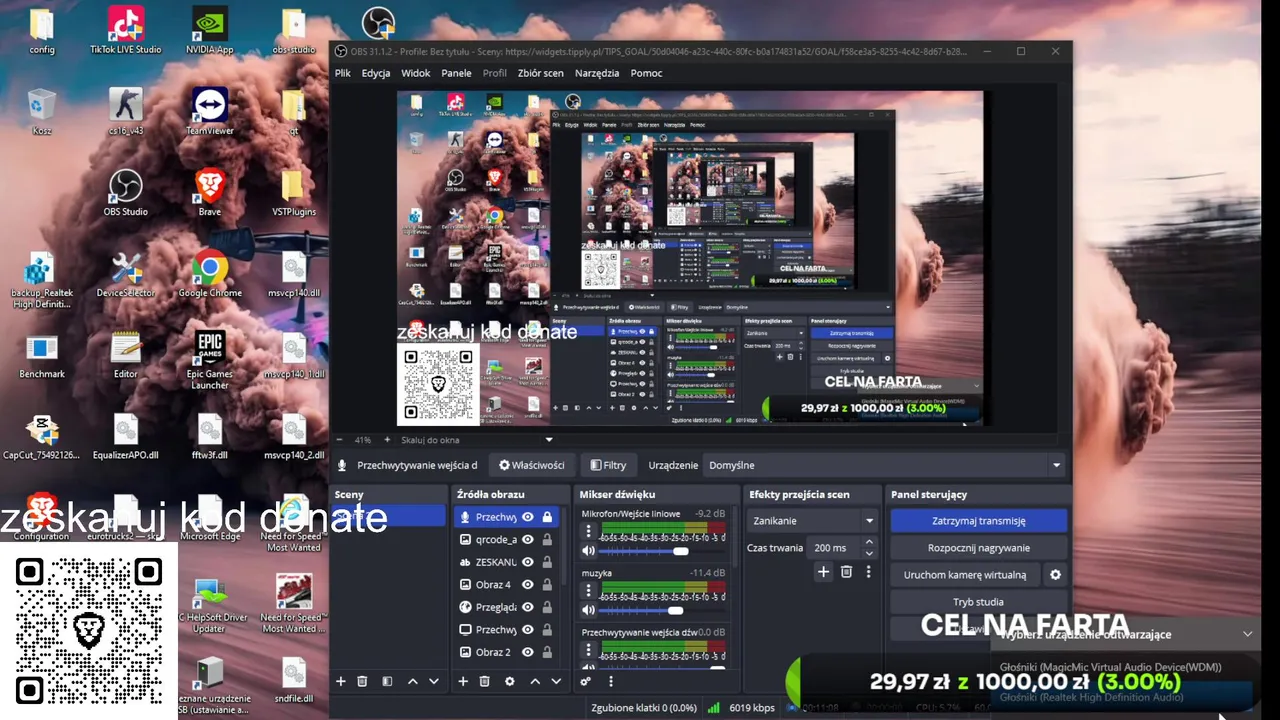Open the Widok menu
Screen dimensions: 1280x720
416,73
